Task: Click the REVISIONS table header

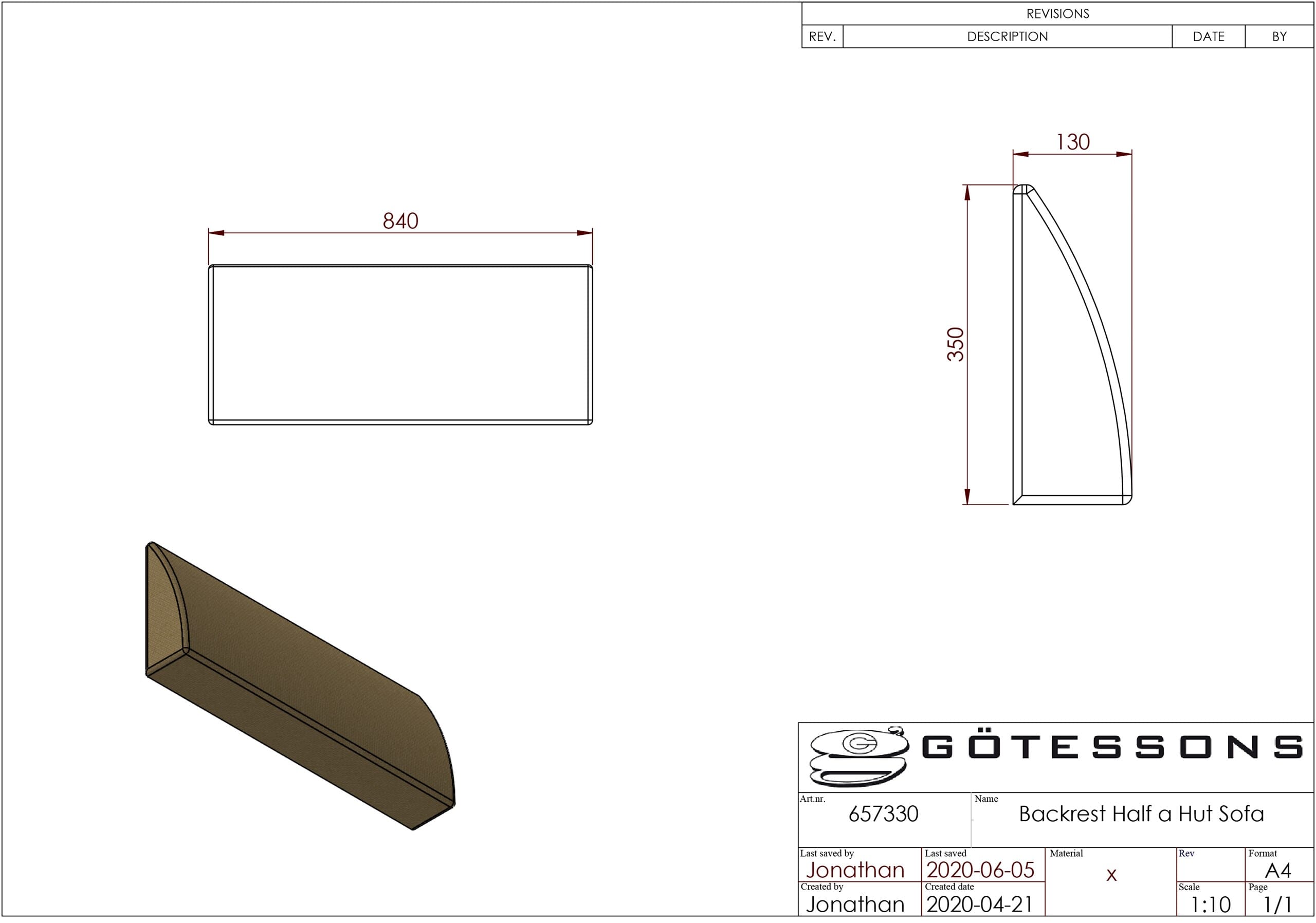Action: (1057, 14)
